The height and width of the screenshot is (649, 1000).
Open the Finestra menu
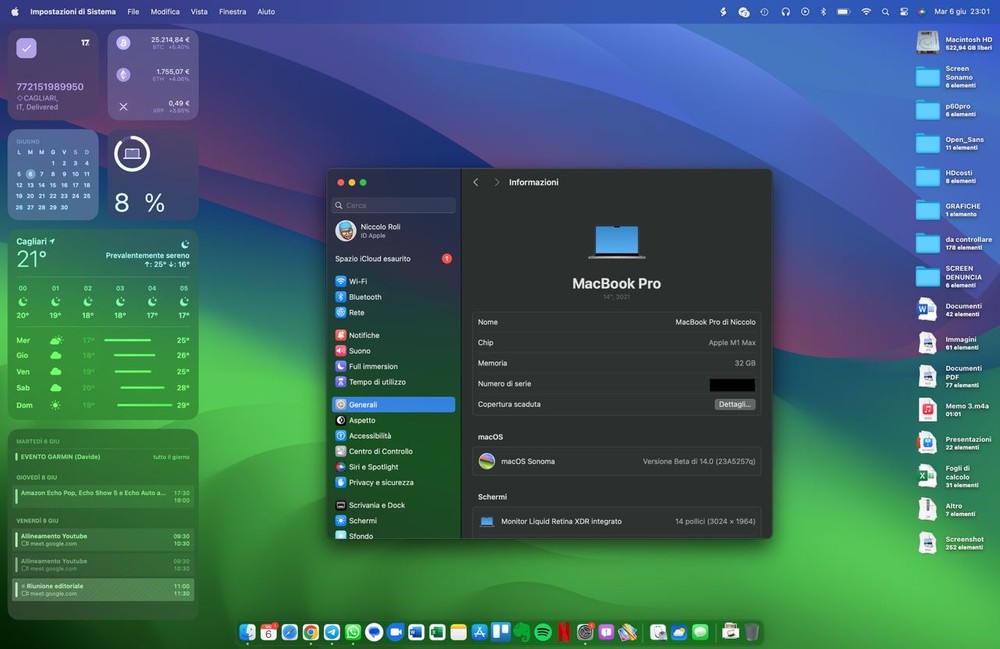pos(233,11)
